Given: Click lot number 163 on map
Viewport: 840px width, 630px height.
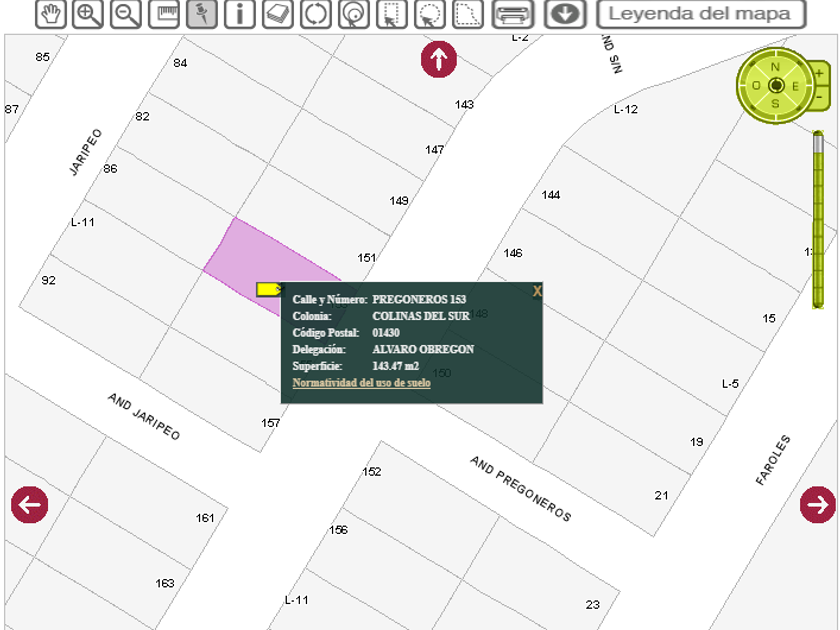Looking at the screenshot, I should pyautogui.click(x=165, y=583).
